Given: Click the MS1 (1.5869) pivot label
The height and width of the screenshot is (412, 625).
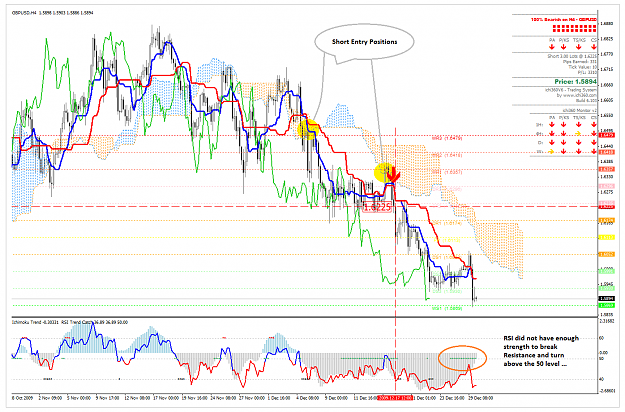Looking at the screenshot, I should [447, 308].
